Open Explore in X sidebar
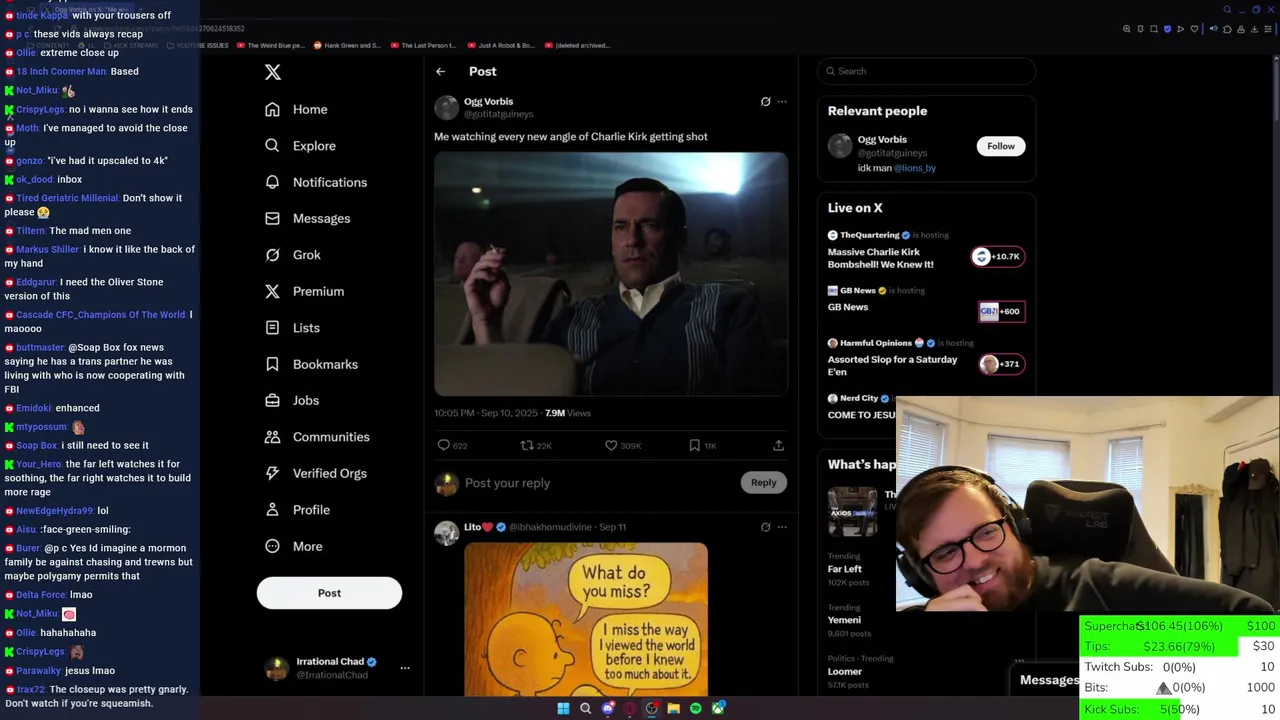The image size is (1280, 720). point(300,146)
